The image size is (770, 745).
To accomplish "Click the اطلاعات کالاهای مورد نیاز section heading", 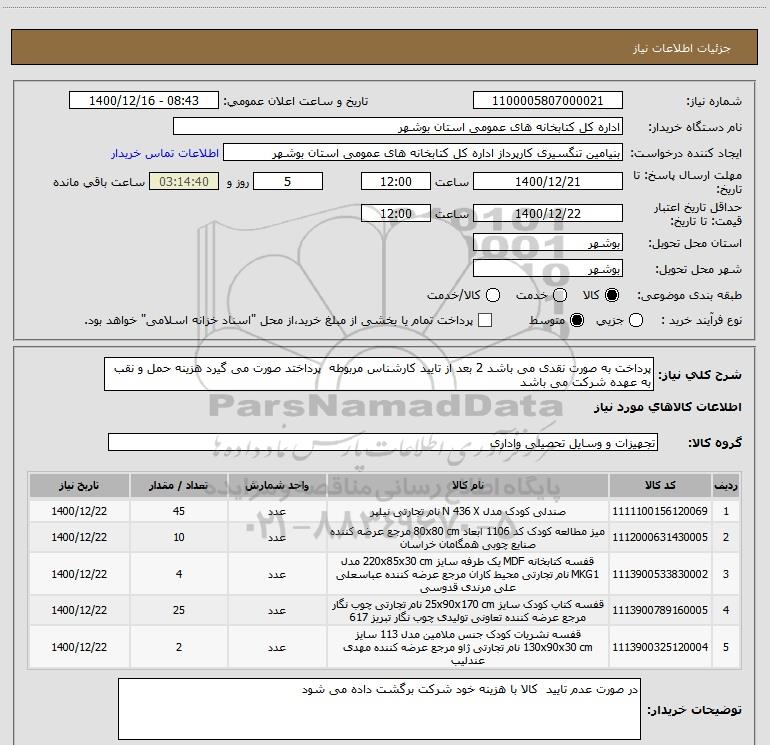I will (667, 407).
